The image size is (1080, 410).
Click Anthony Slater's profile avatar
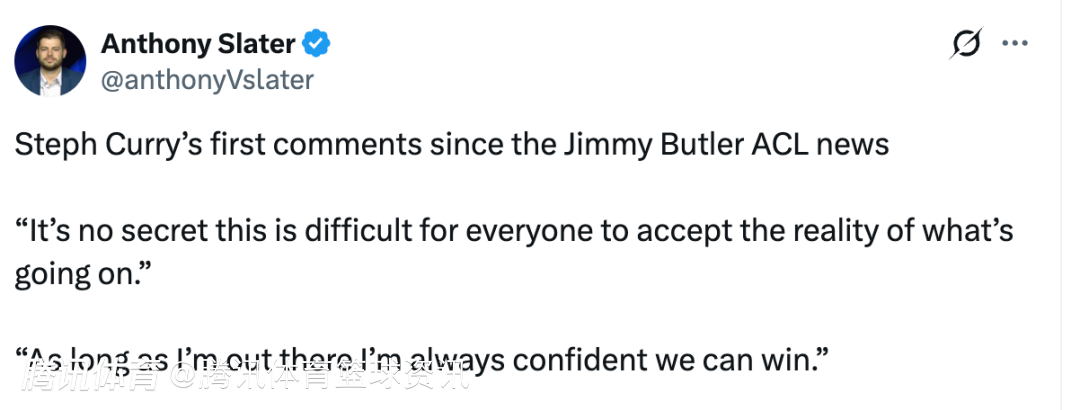50,61
